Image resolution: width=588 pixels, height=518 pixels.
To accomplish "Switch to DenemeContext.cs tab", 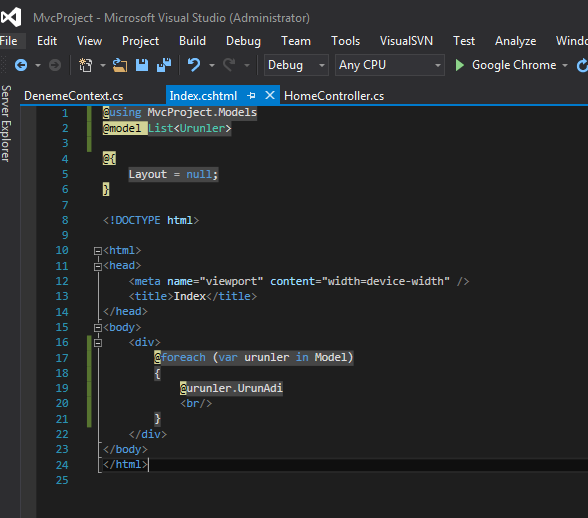I will tap(74, 96).
